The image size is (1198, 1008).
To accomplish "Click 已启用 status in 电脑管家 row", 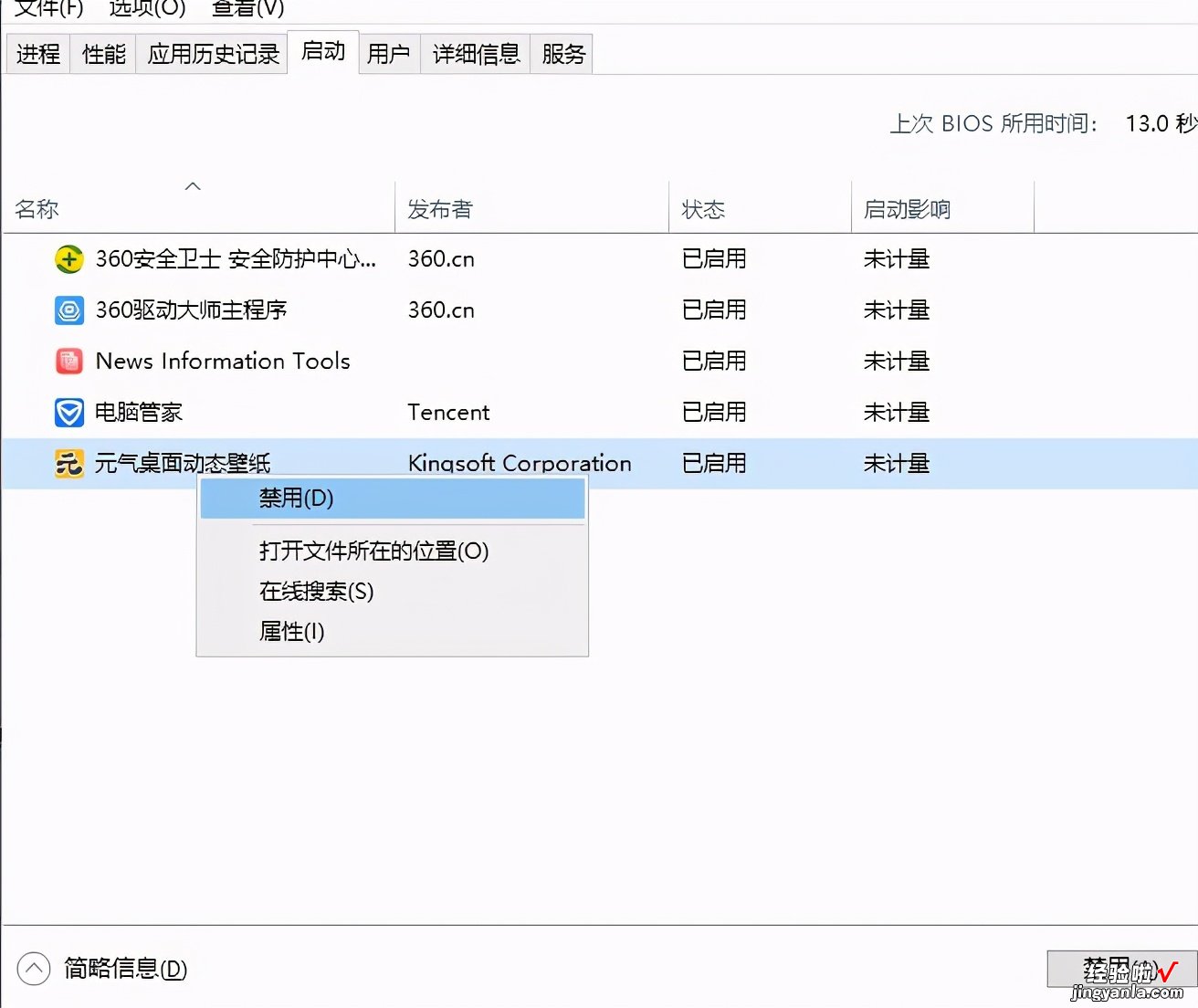I will pyautogui.click(x=714, y=413).
